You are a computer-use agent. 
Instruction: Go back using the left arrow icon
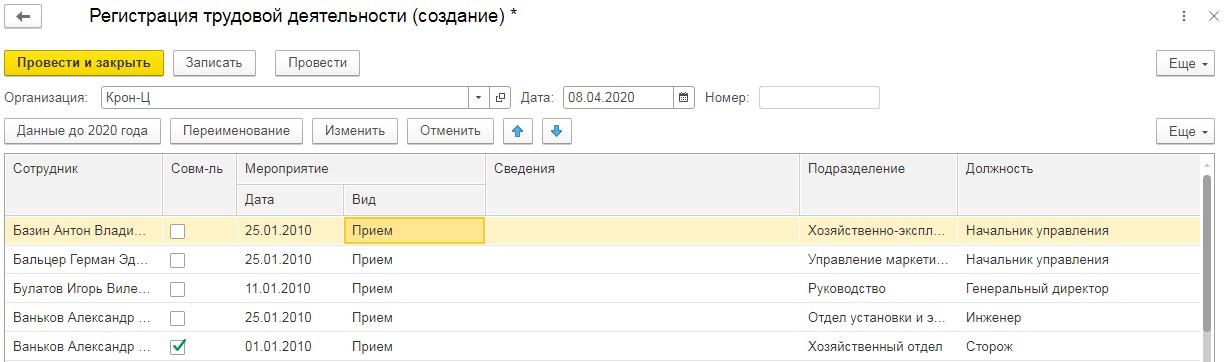23,17
